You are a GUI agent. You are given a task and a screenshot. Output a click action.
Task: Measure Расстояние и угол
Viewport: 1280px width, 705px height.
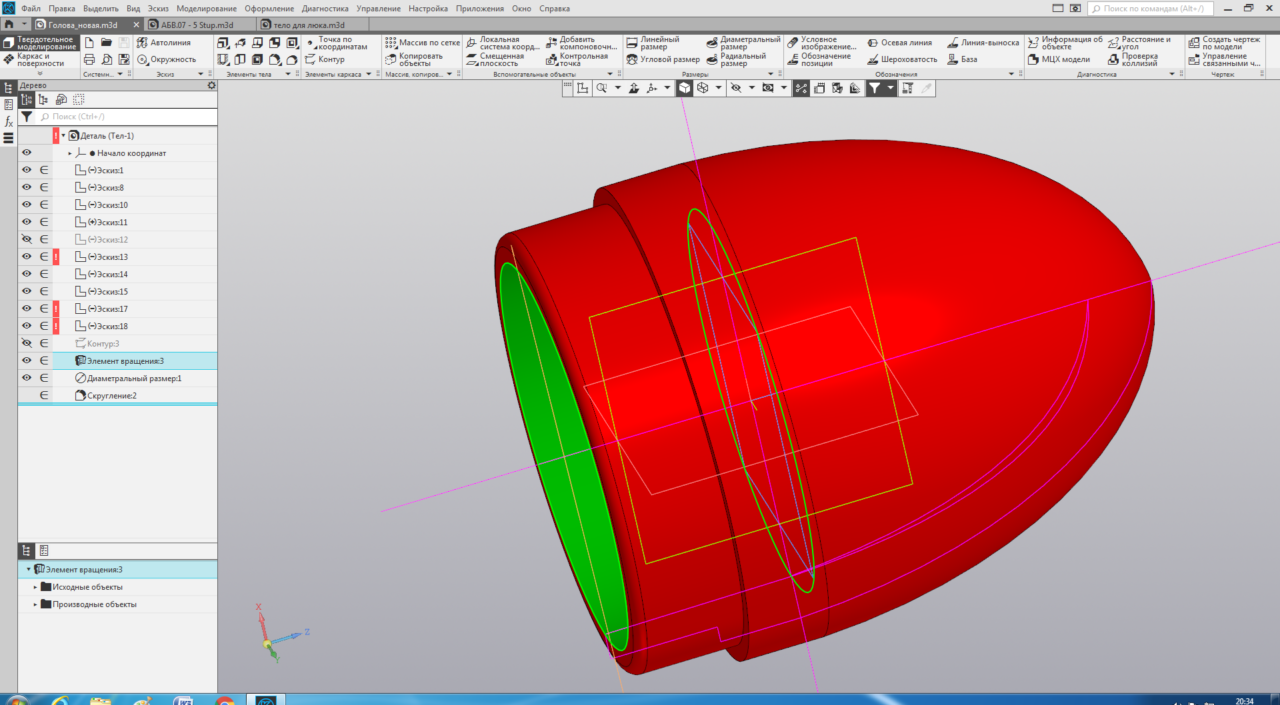1138,43
